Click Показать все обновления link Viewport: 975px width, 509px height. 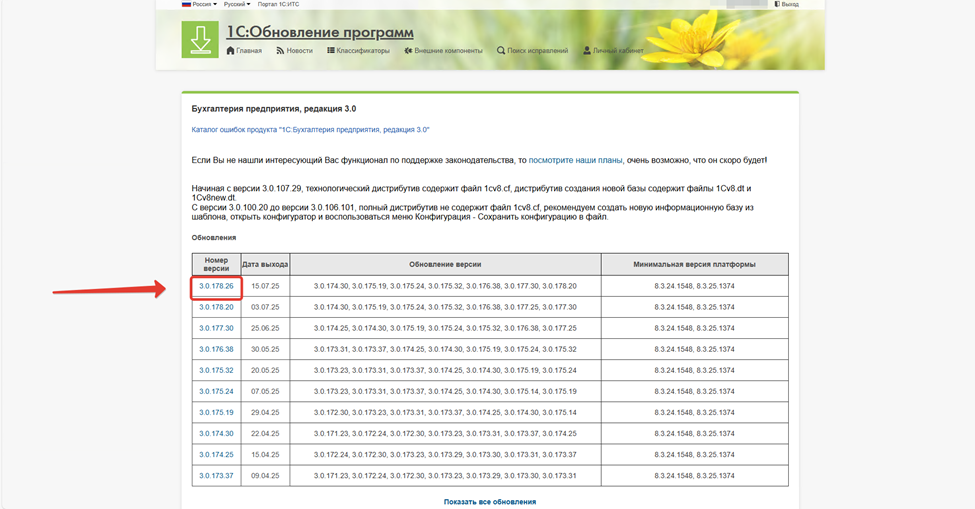click(490, 502)
